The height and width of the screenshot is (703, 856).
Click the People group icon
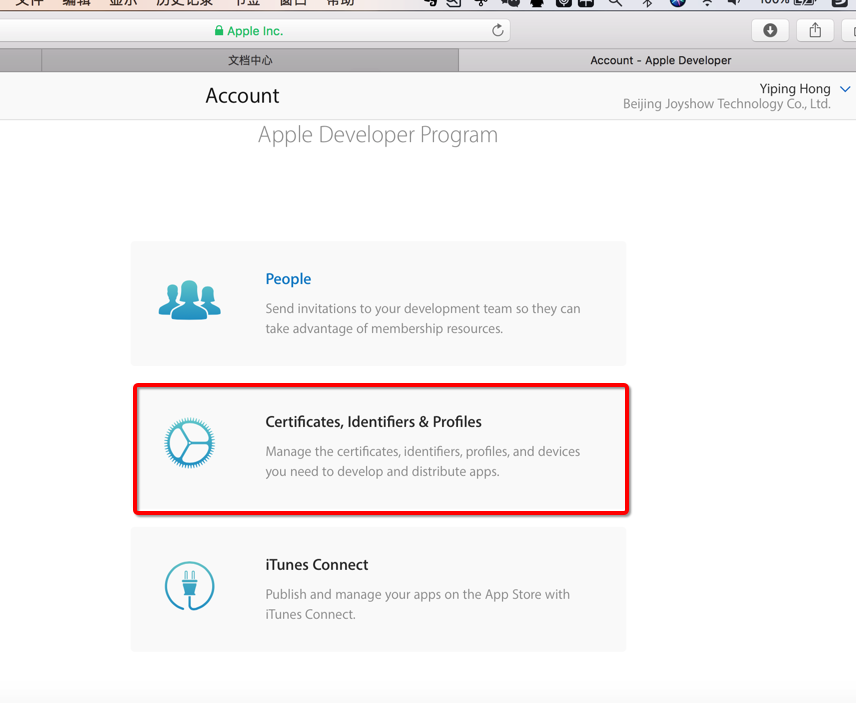pyautogui.click(x=189, y=300)
